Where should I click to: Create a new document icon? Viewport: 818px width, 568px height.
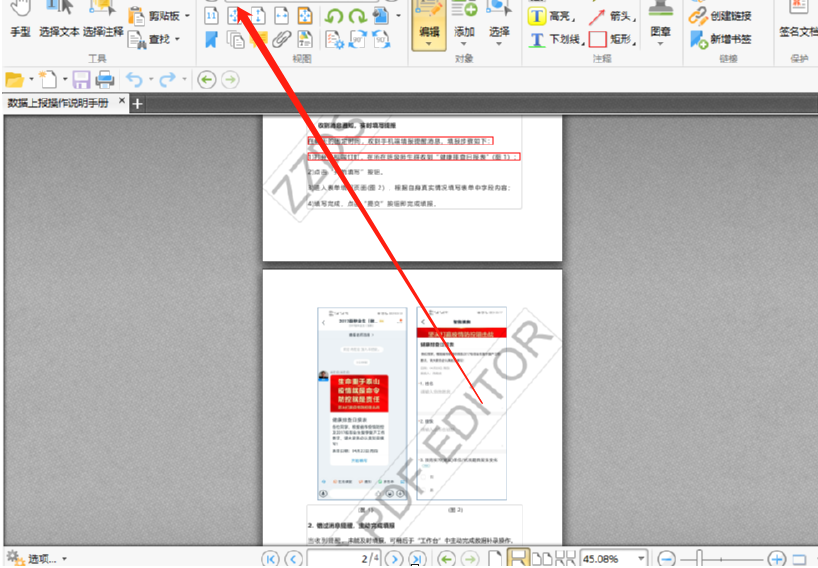click(49, 80)
